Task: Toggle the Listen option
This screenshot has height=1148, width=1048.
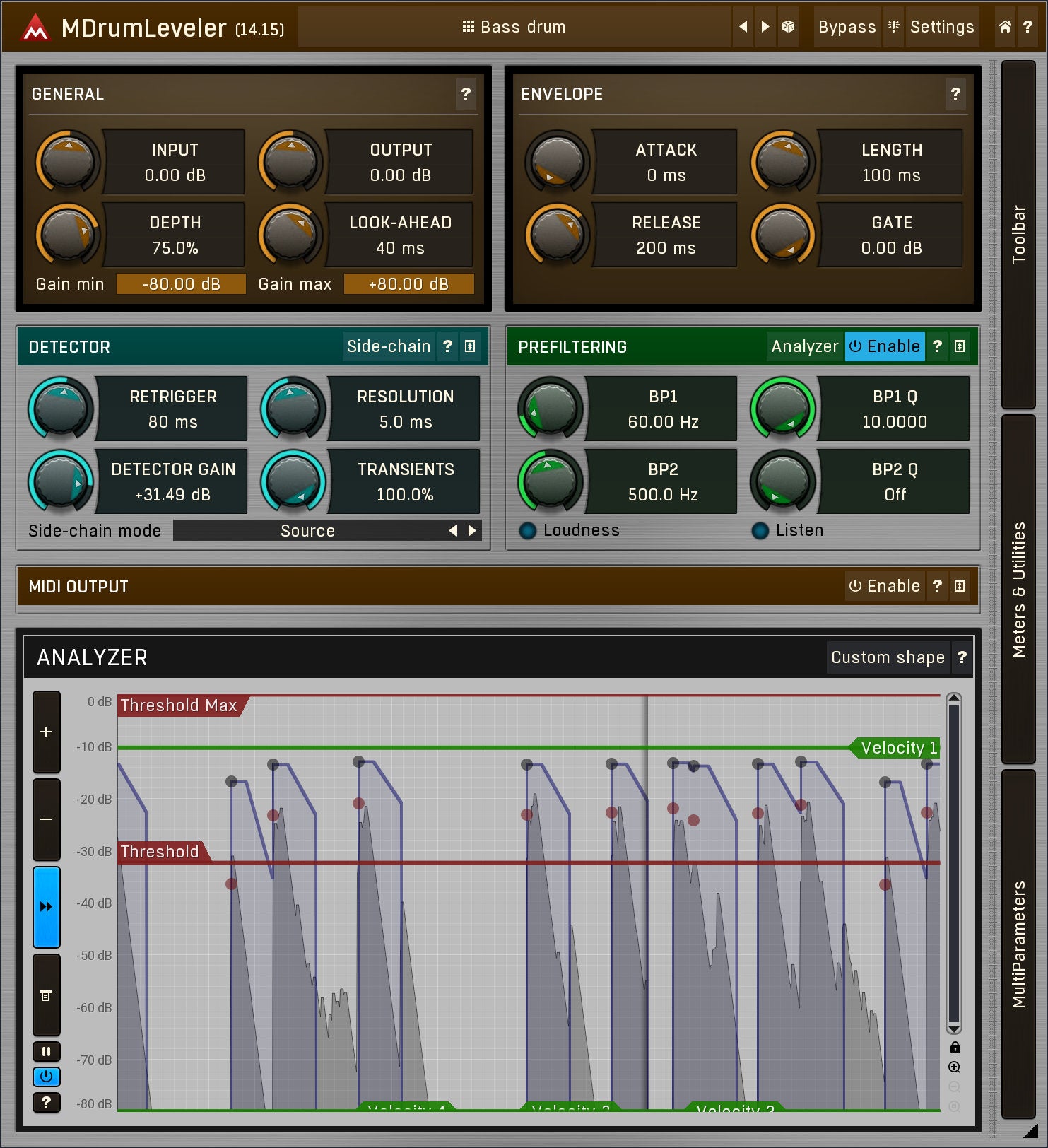Action: (760, 531)
